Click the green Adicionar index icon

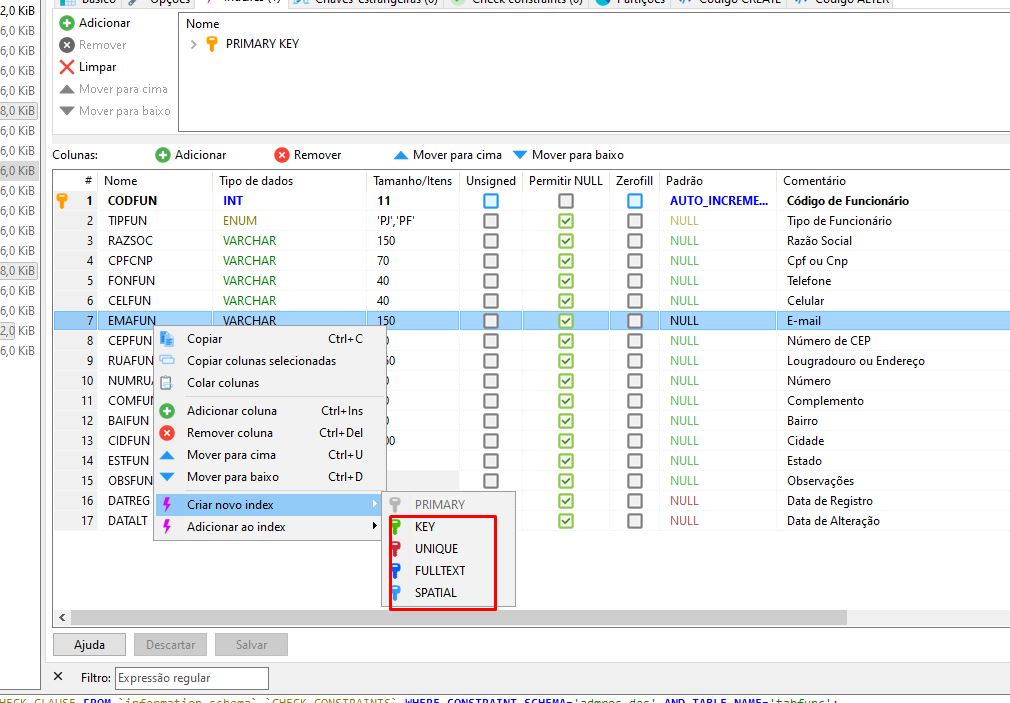coord(67,23)
